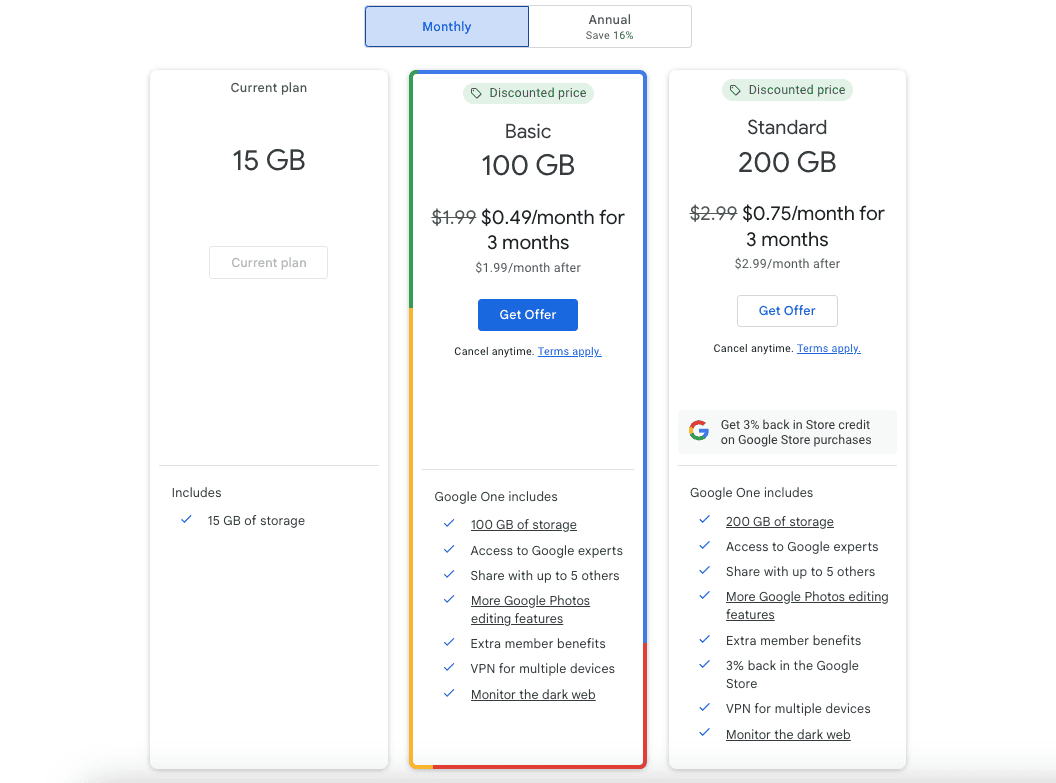This screenshot has width=1056, height=783.
Task: Click checkmark next to Basic Access to Google experts
Action: point(449,550)
